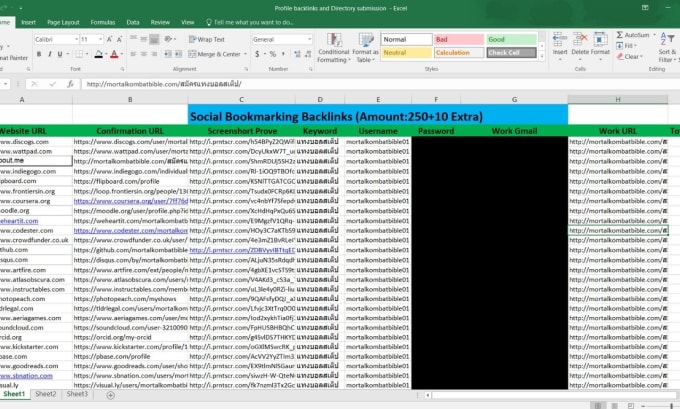Image resolution: width=680 pixels, height=409 pixels.
Task: Open the Formulas ribbon tab
Action: [x=103, y=22]
